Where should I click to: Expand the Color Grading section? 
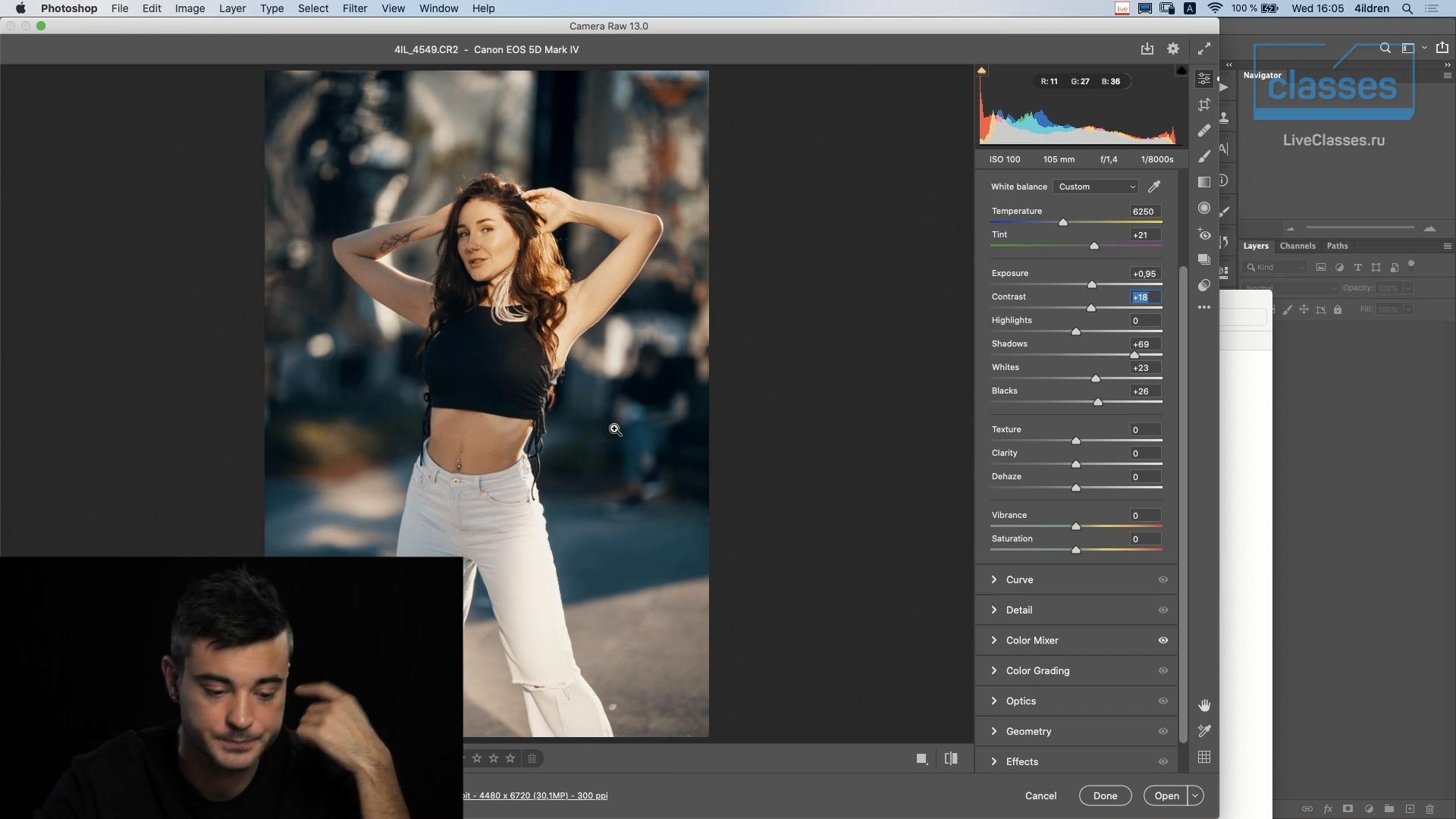coord(1037,670)
